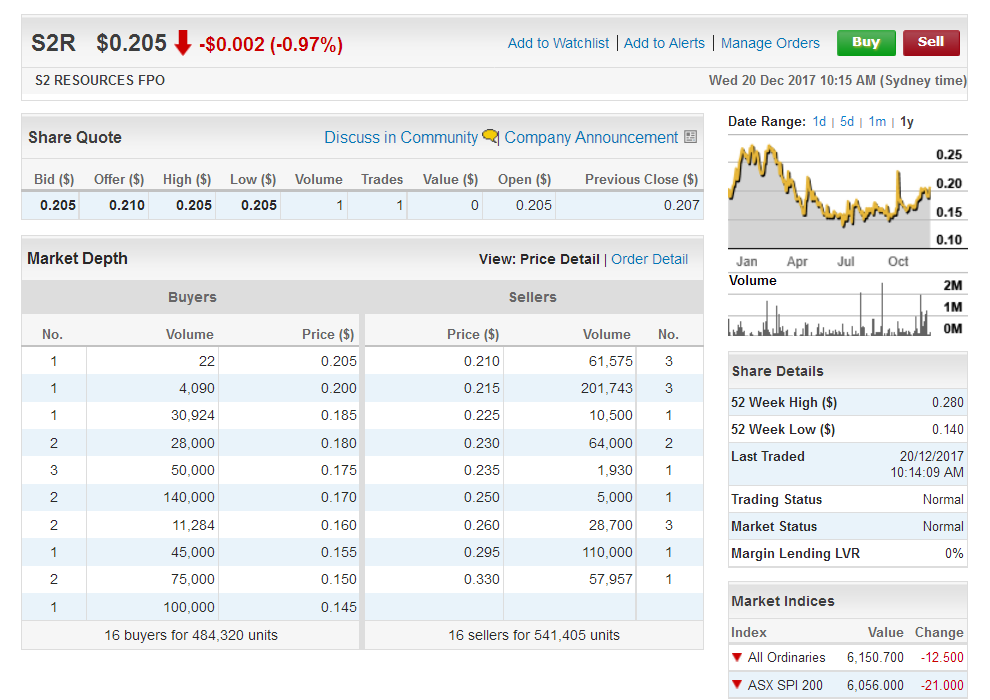Click the Sellers column group header
This screenshot has width=990, height=700.
click(533, 297)
